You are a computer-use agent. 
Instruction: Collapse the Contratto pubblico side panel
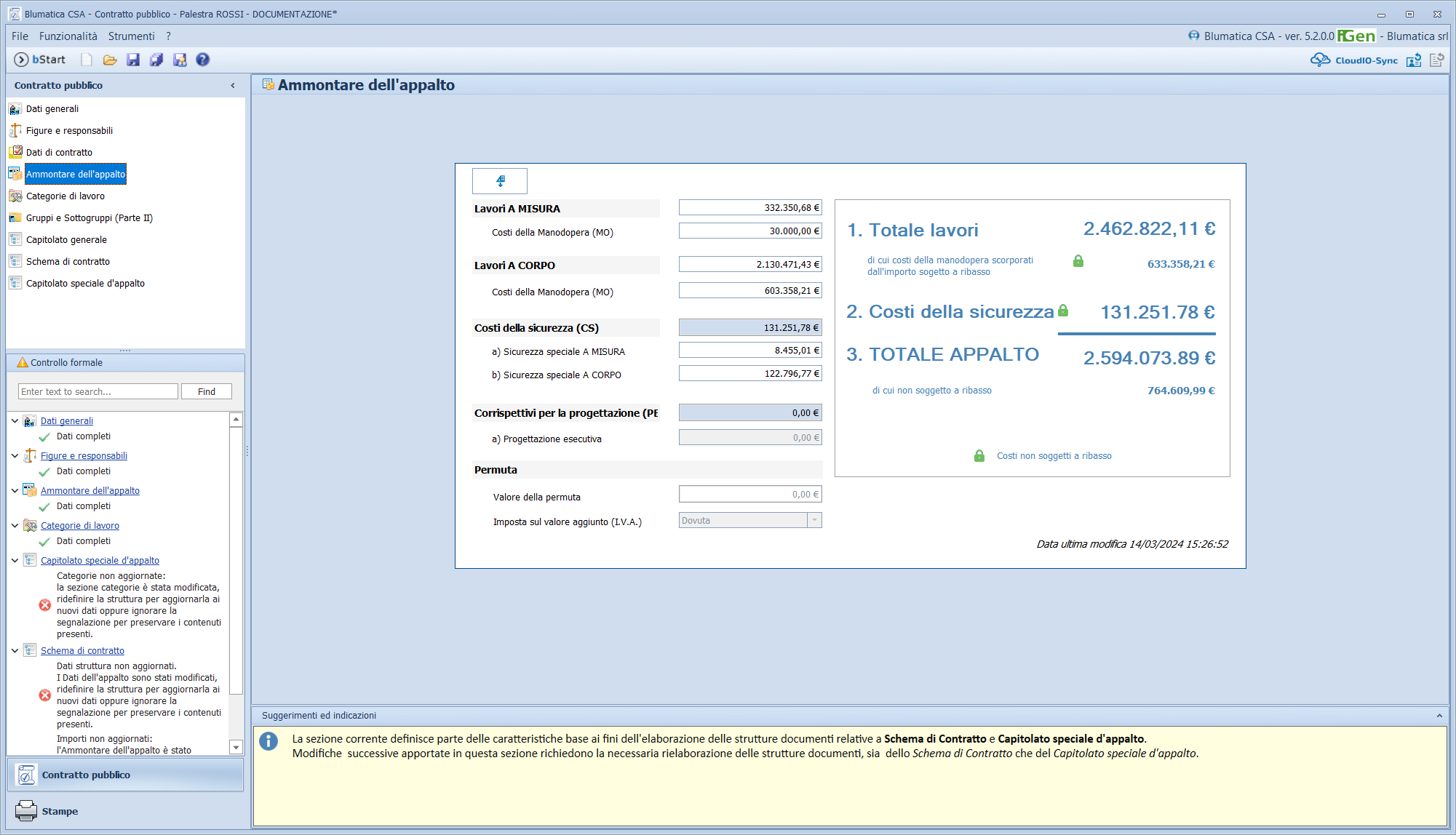[x=233, y=85]
